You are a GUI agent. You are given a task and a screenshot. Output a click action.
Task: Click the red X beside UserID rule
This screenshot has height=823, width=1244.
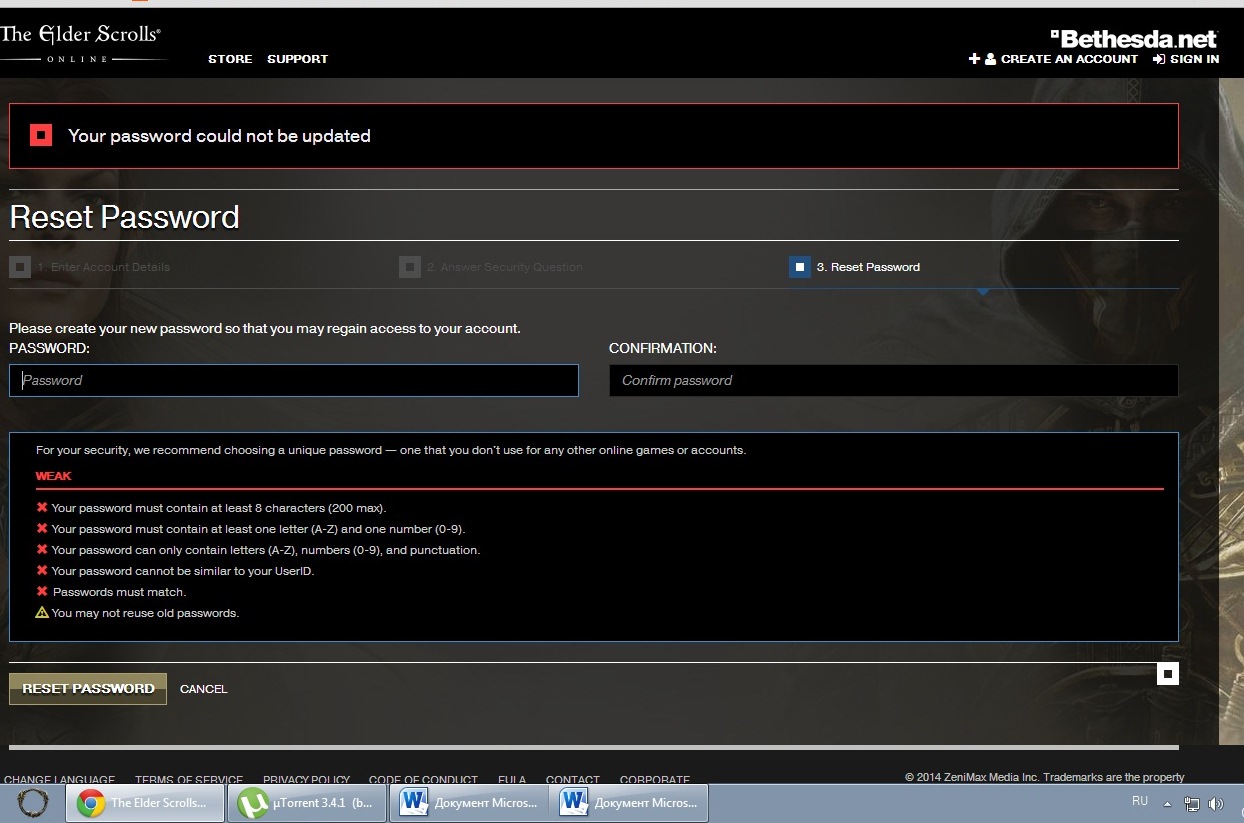(x=42, y=570)
